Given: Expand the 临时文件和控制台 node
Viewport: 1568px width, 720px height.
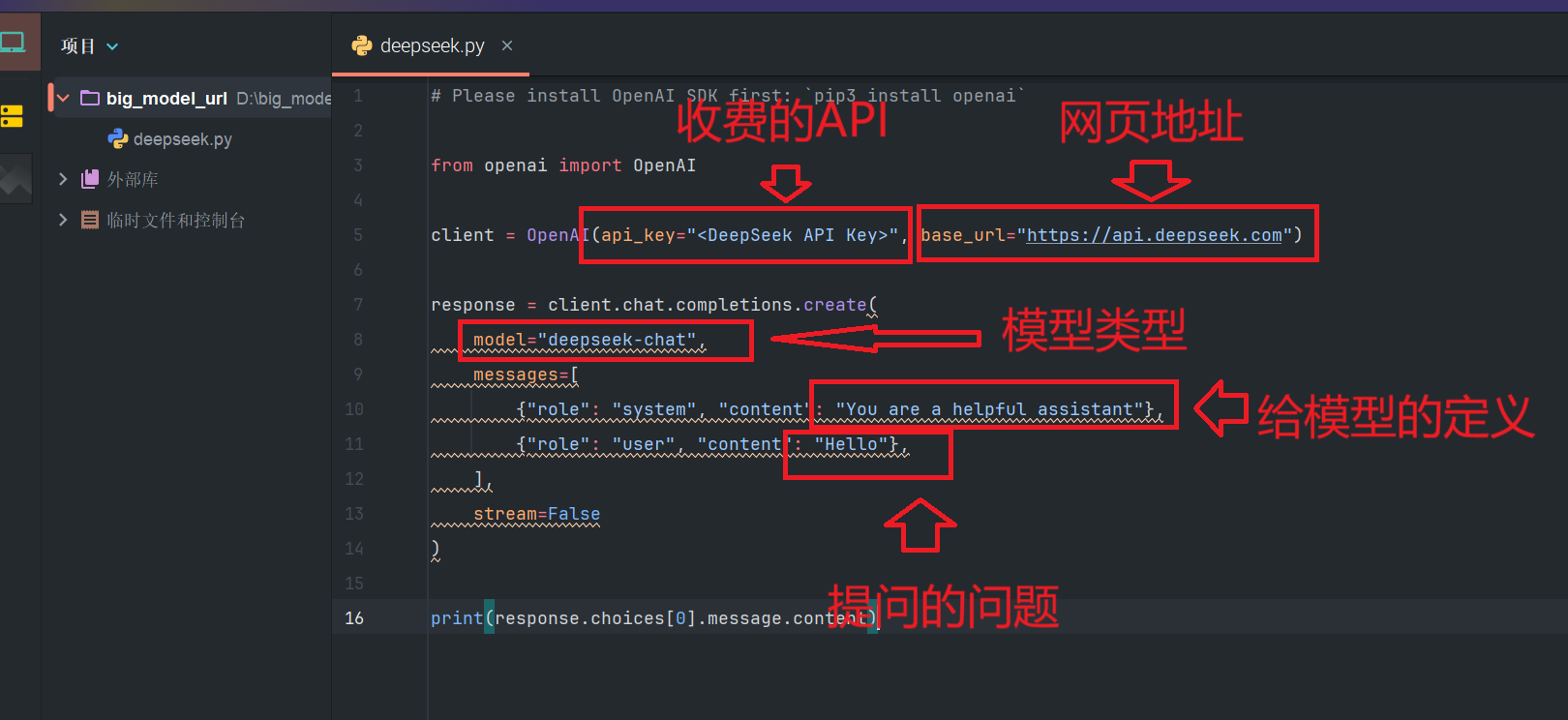Looking at the screenshot, I should [63, 220].
